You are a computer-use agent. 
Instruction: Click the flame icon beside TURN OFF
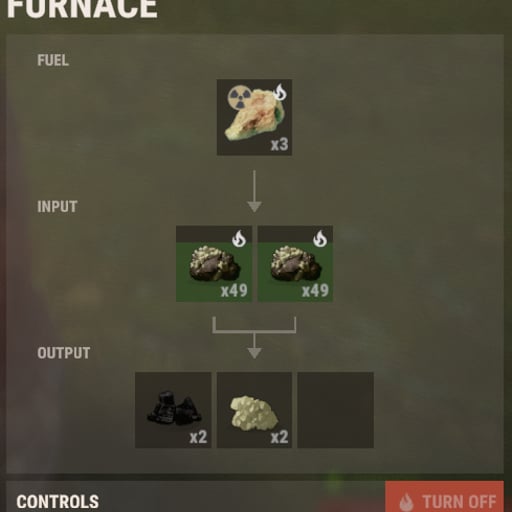[x=406, y=502]
